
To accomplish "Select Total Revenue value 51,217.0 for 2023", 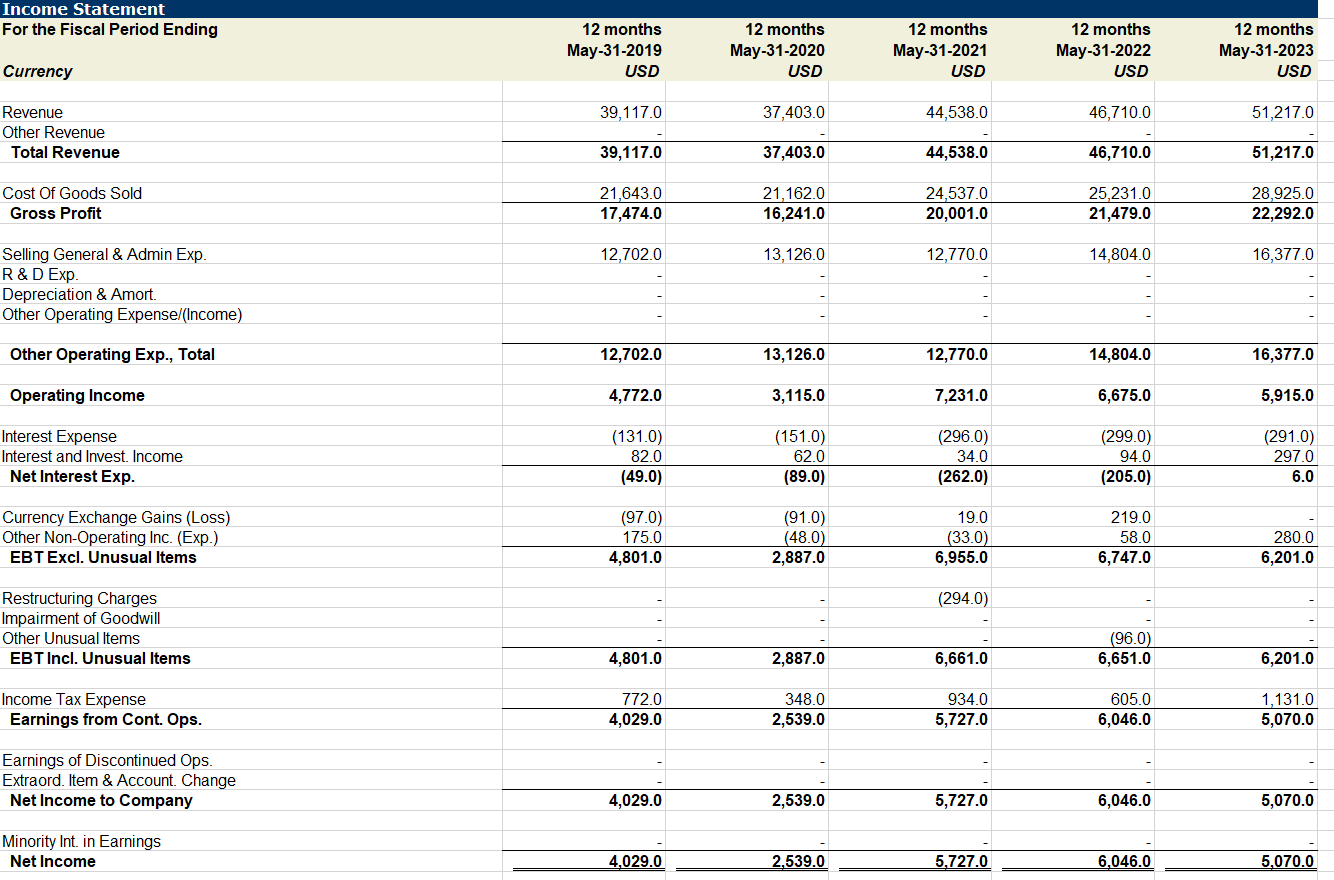I will coord(1285,152).
